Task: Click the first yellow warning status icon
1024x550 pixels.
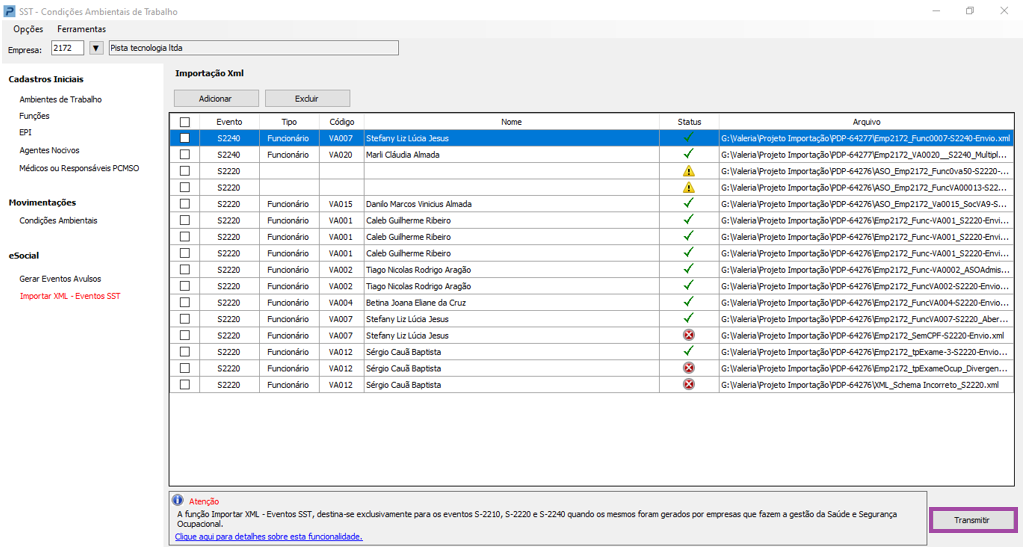Action: click(688, 171)
